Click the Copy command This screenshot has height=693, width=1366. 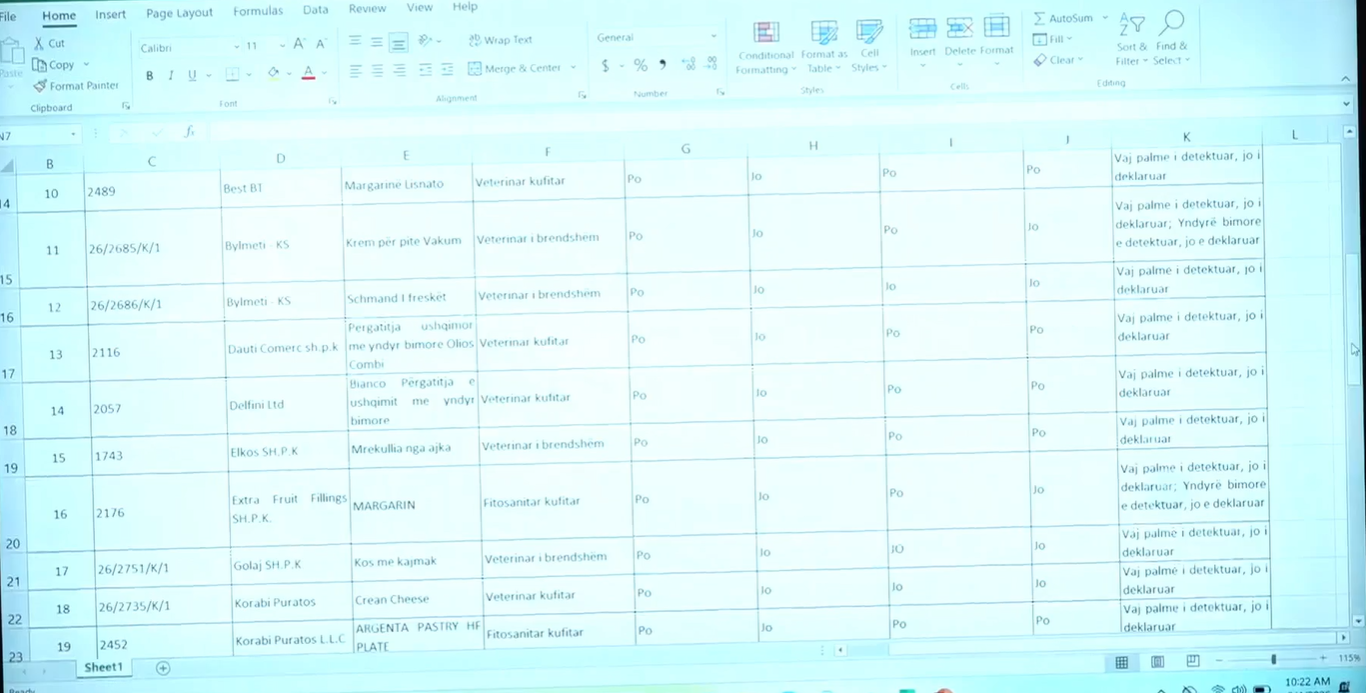point(55,64)
